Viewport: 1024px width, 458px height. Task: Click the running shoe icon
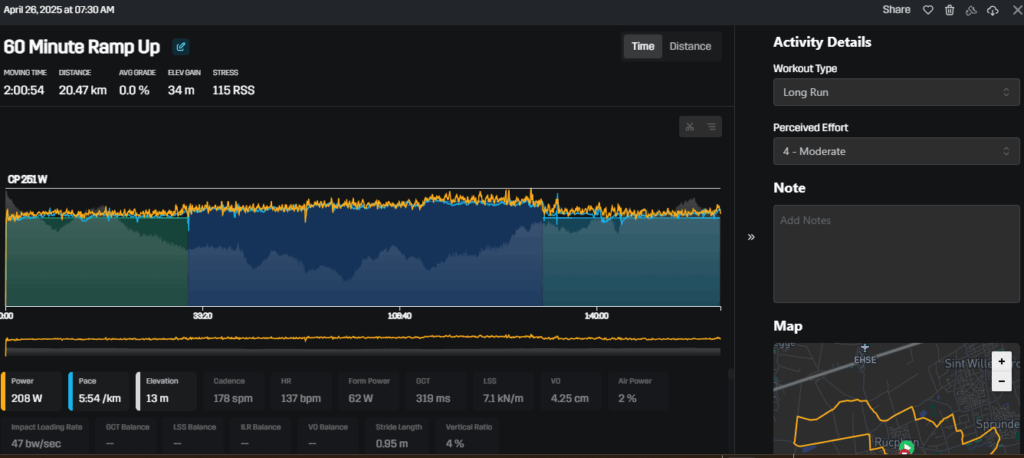click(971, 10)
